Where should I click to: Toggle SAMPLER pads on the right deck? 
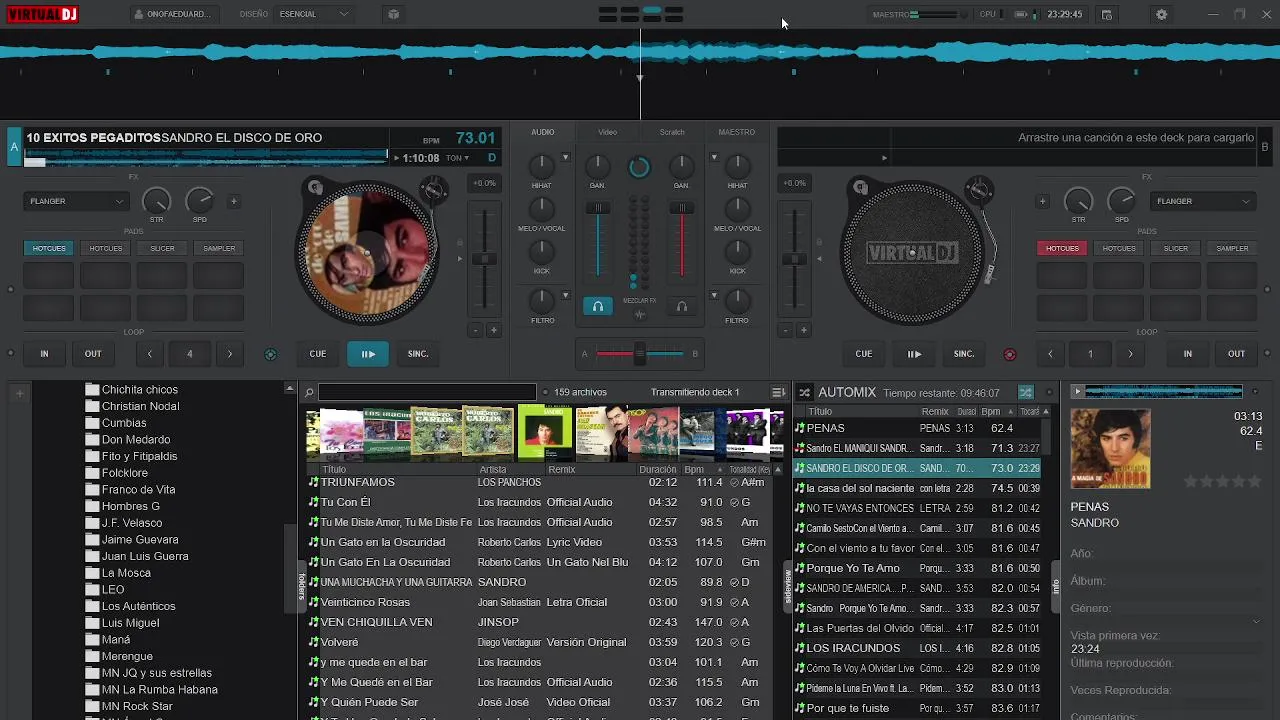pos(1232,248)
